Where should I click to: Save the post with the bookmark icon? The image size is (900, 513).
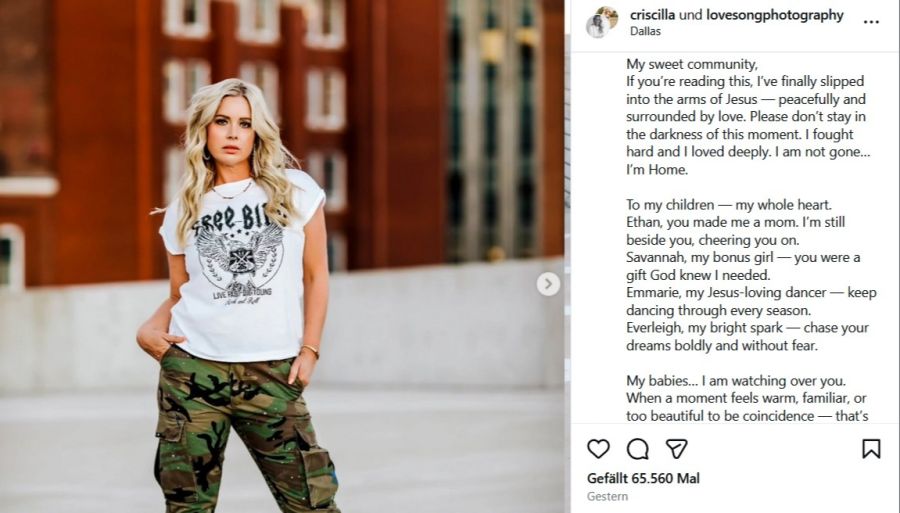click(871, 448)
